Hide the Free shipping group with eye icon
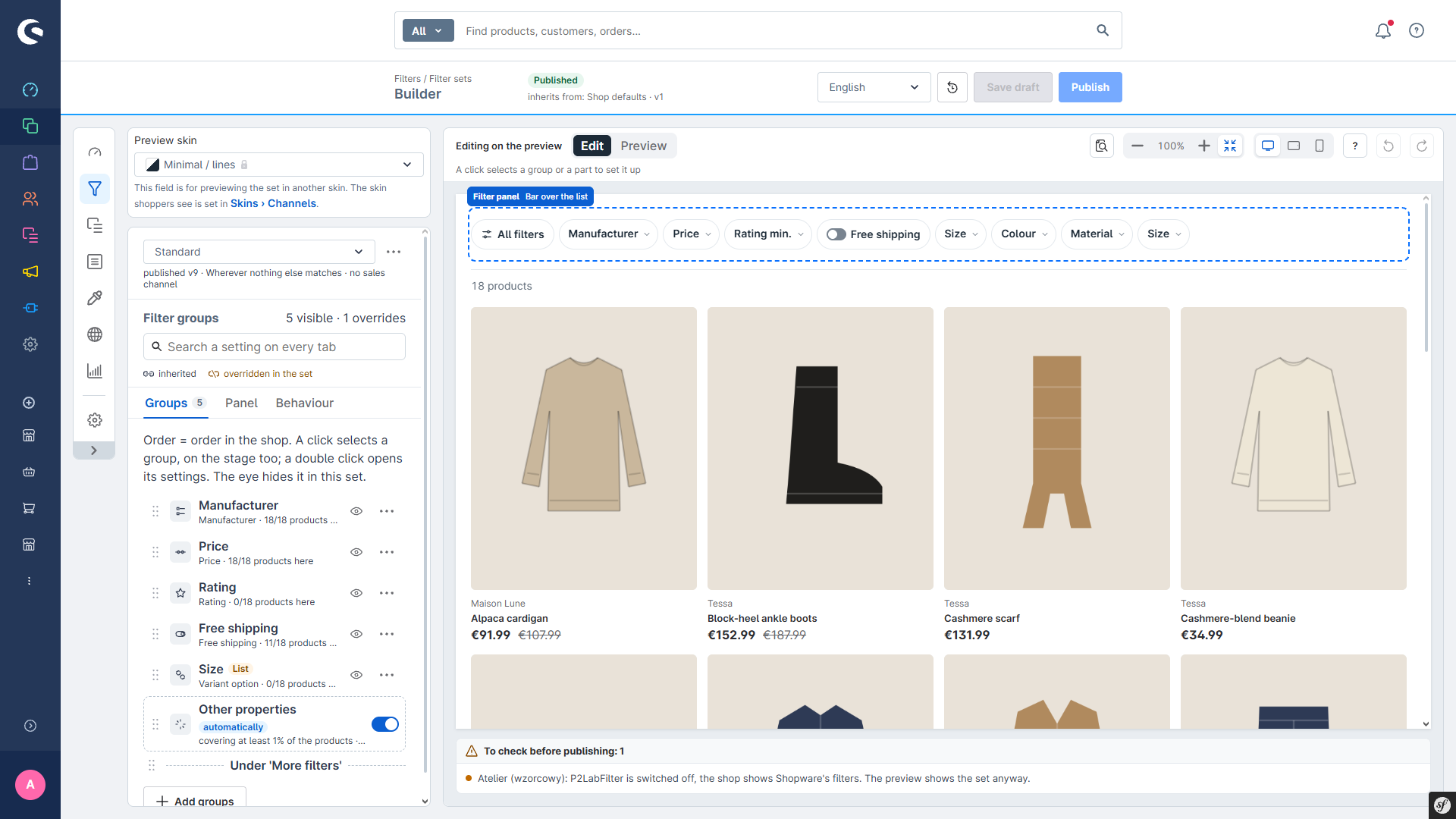This screenshot has width=1456, height=819. tap(356, 634)
